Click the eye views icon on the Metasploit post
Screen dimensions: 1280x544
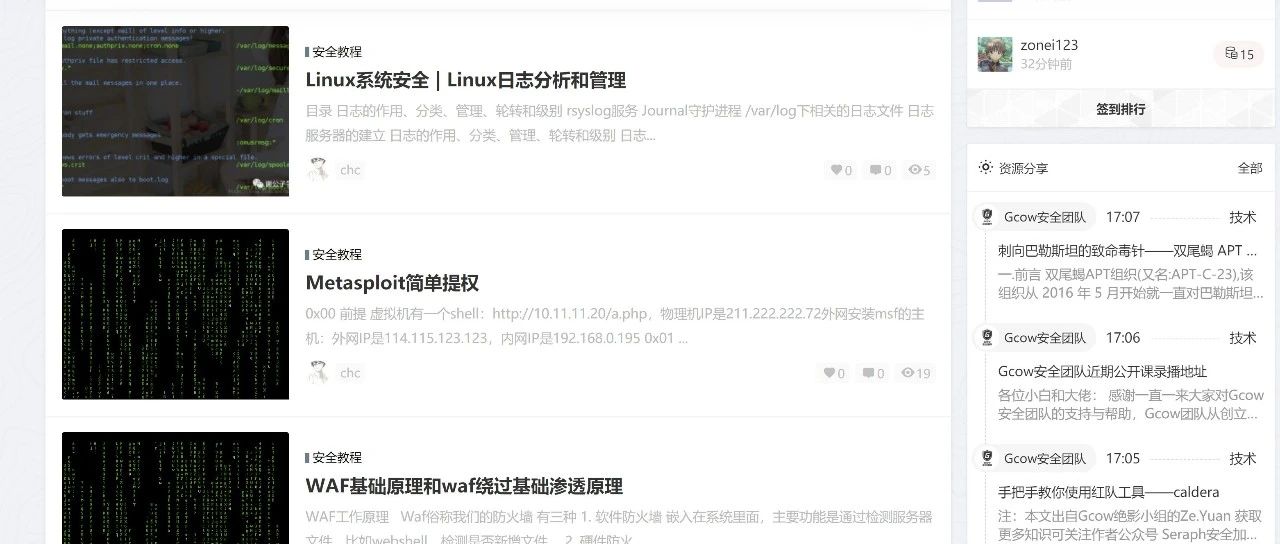[907, 373]
